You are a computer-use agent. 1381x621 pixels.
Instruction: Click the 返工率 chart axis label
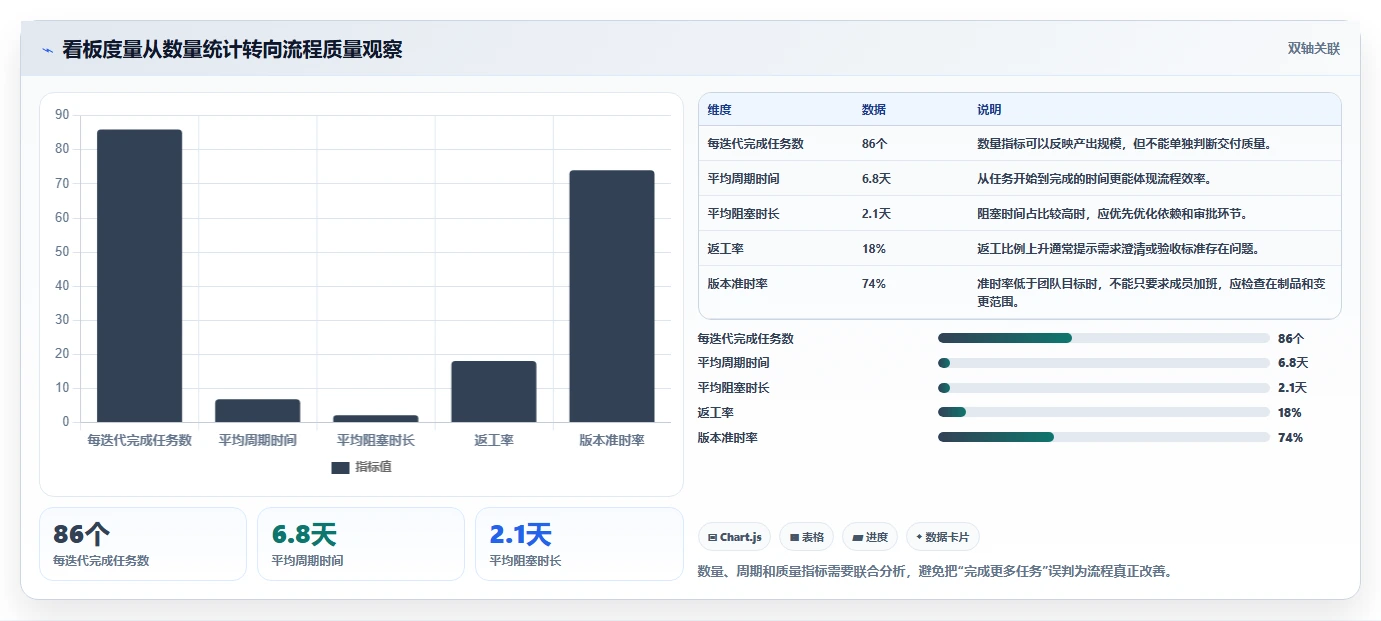coord(494,440)
